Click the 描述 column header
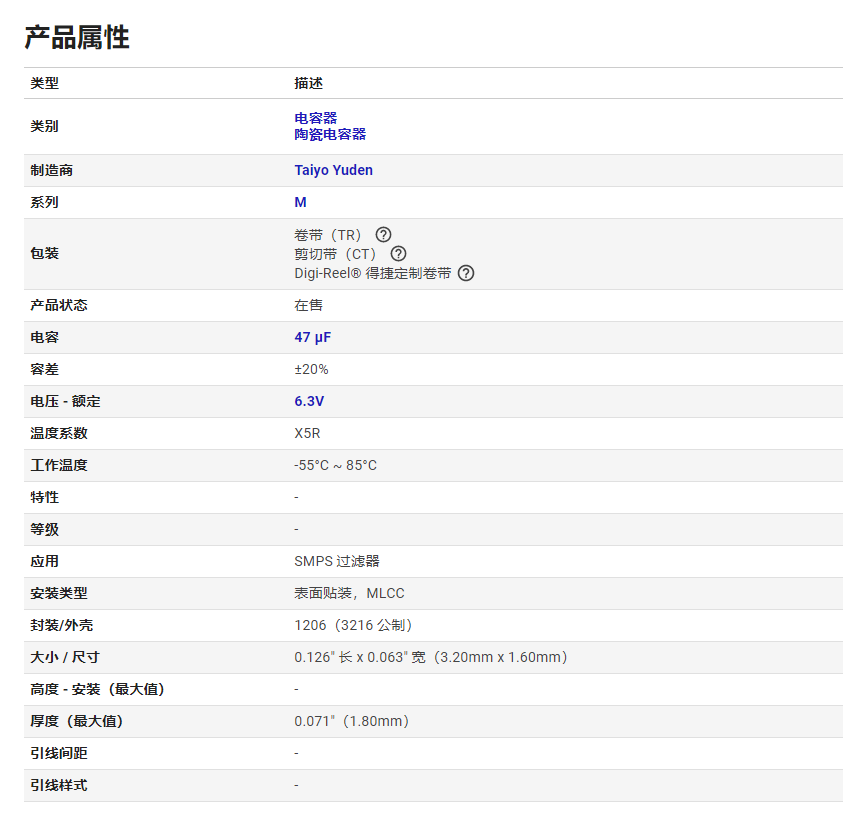 pos(309,83)
